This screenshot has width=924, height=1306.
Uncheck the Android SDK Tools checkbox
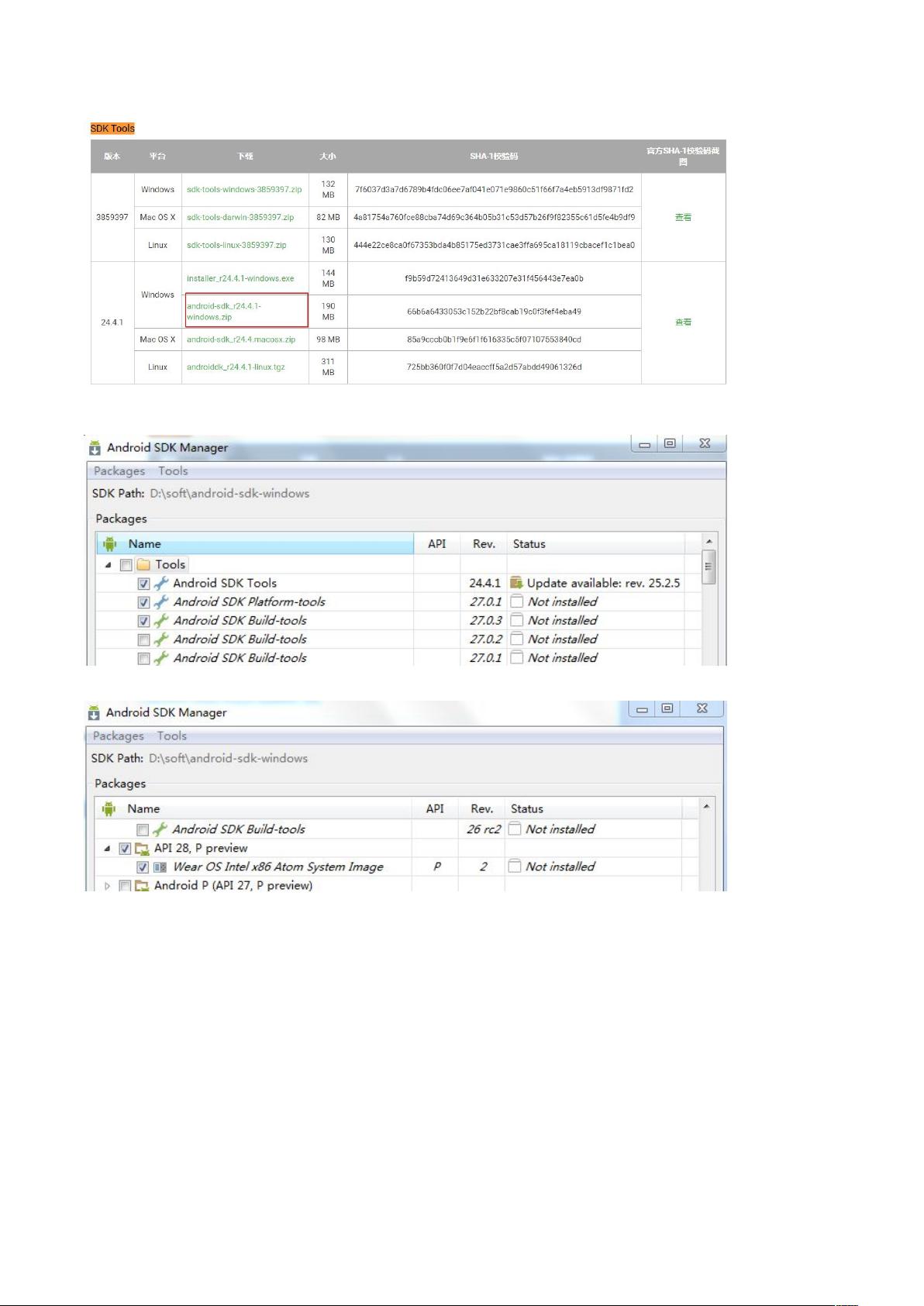click(x=143, y=584)
